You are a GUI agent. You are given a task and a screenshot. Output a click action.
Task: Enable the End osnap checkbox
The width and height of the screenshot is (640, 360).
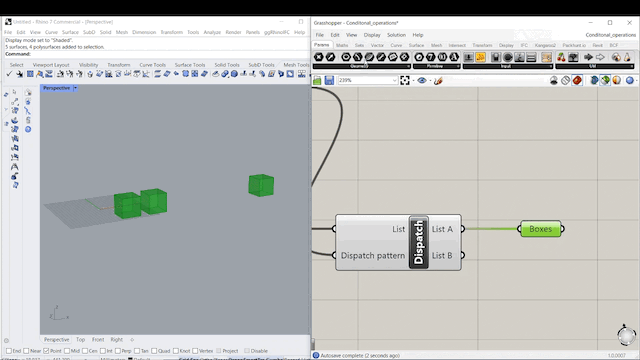coord(9,351)
